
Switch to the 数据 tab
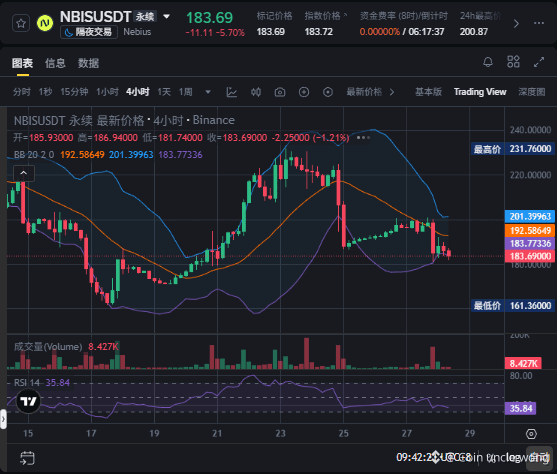point(88,63)
